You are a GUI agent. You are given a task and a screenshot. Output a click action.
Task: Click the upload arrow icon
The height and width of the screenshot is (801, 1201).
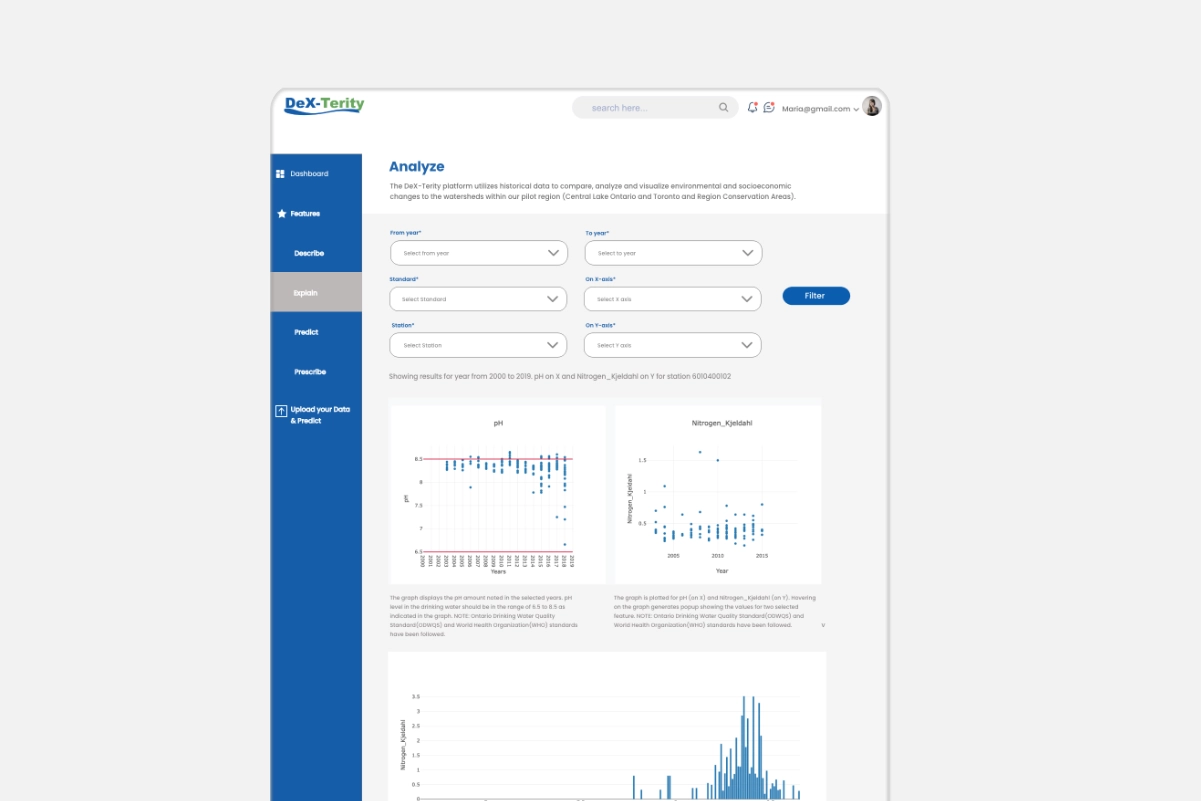point(281,410)
